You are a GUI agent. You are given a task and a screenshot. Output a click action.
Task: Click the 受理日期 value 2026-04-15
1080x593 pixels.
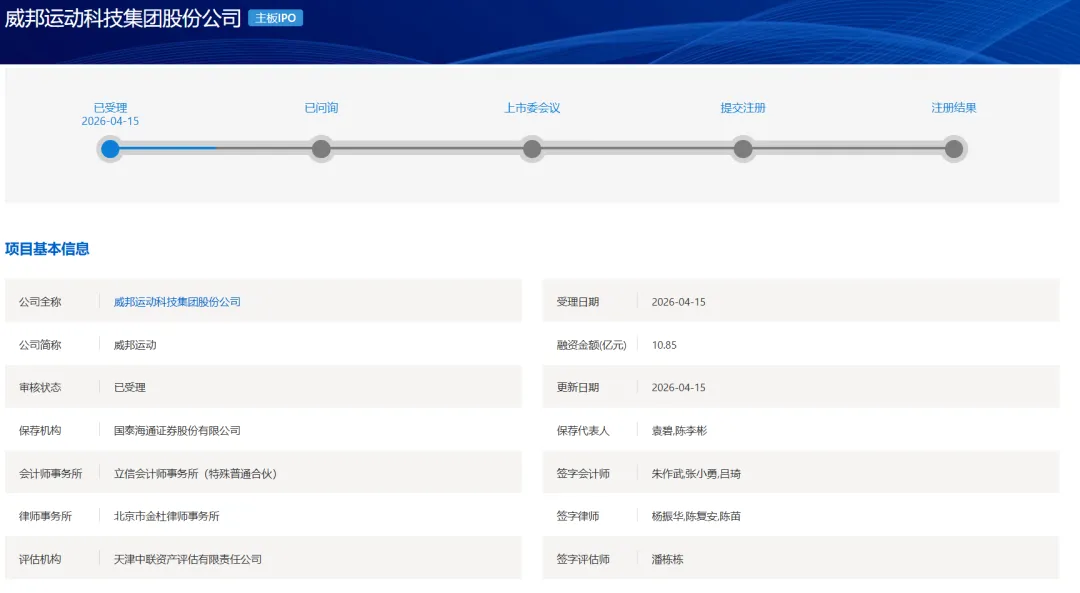[678, 302]
